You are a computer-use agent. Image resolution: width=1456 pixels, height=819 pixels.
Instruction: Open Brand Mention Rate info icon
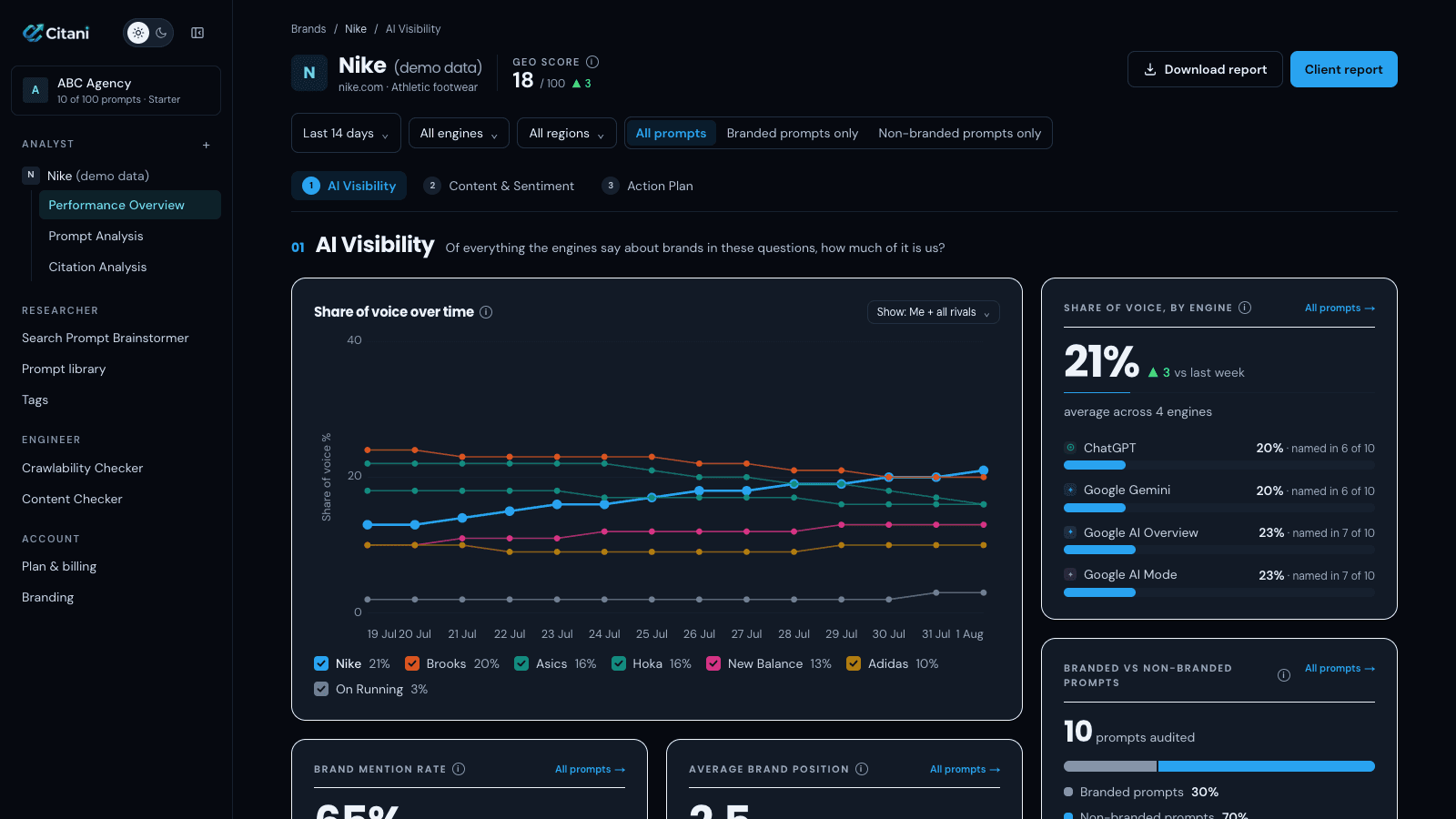point(459,769)
